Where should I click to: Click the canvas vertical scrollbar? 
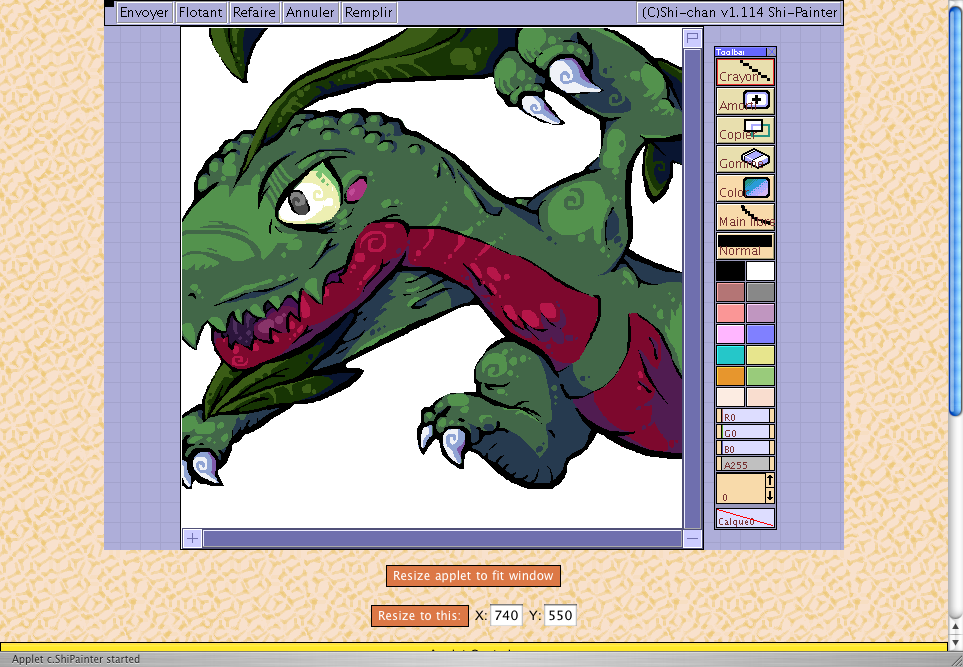click(x=692, y=289)
